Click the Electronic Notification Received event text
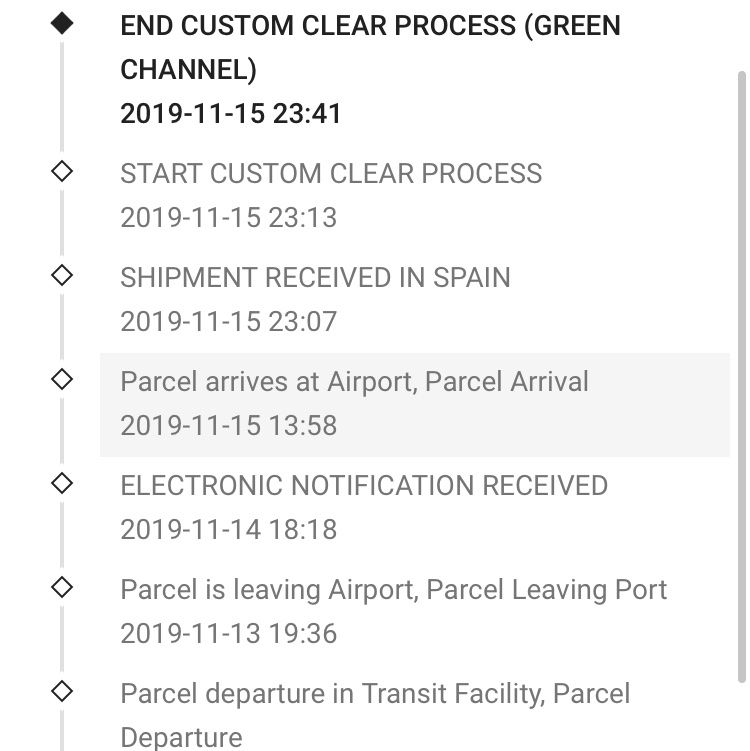 tap(364, 485)
